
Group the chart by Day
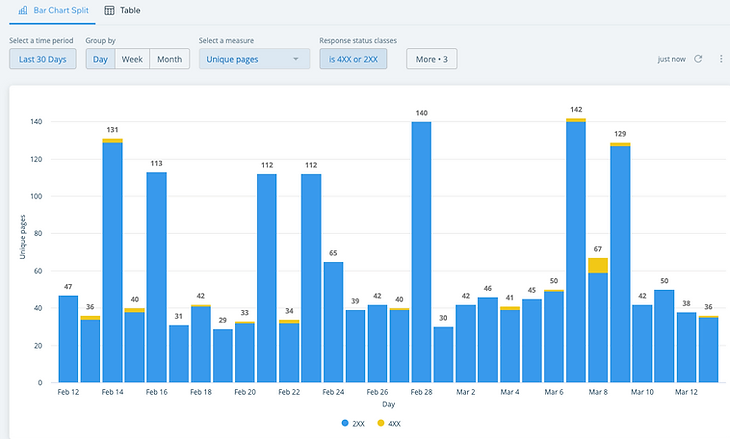tap(100, 59)
